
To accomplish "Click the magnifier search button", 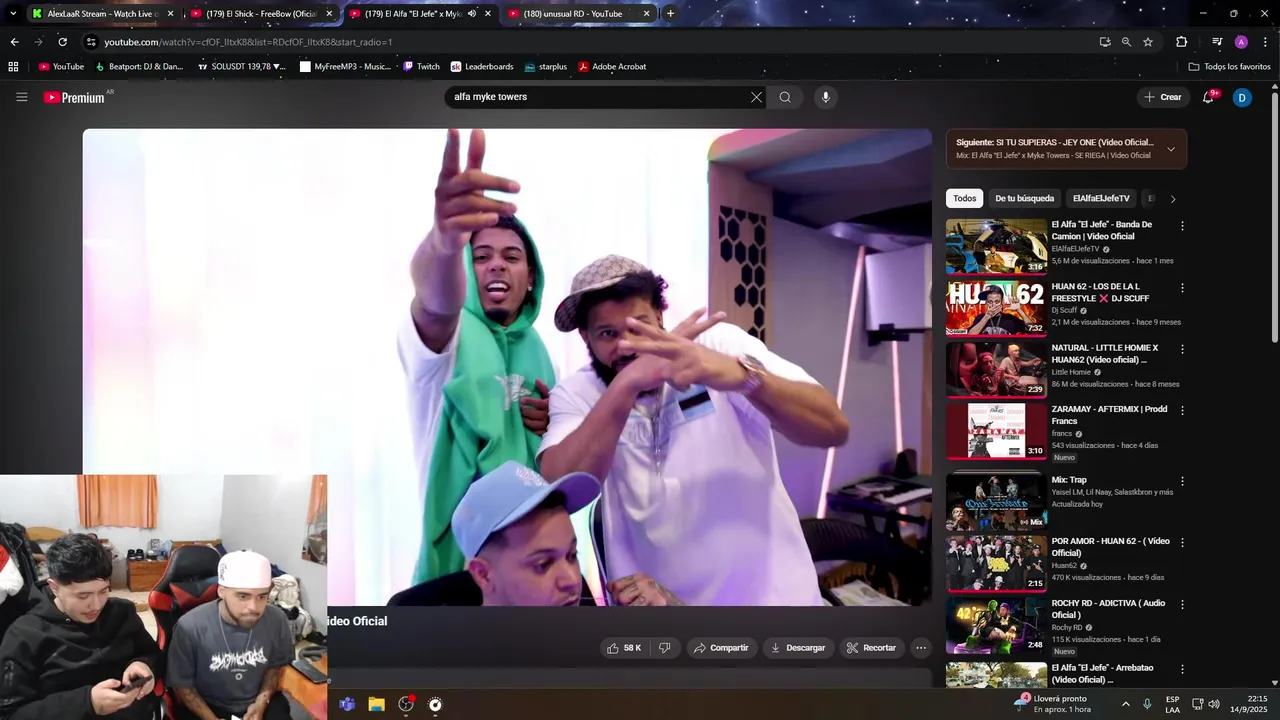I will (785, 97).
